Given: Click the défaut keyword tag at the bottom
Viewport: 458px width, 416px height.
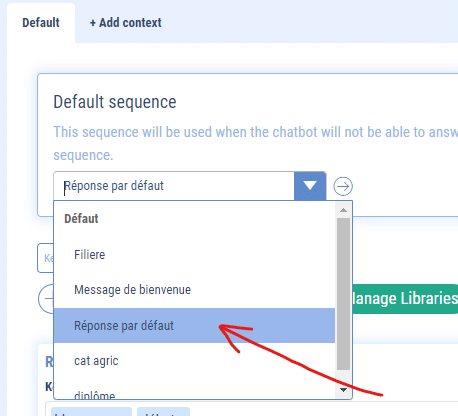Looking at the screenshot, I should point(163,411).
